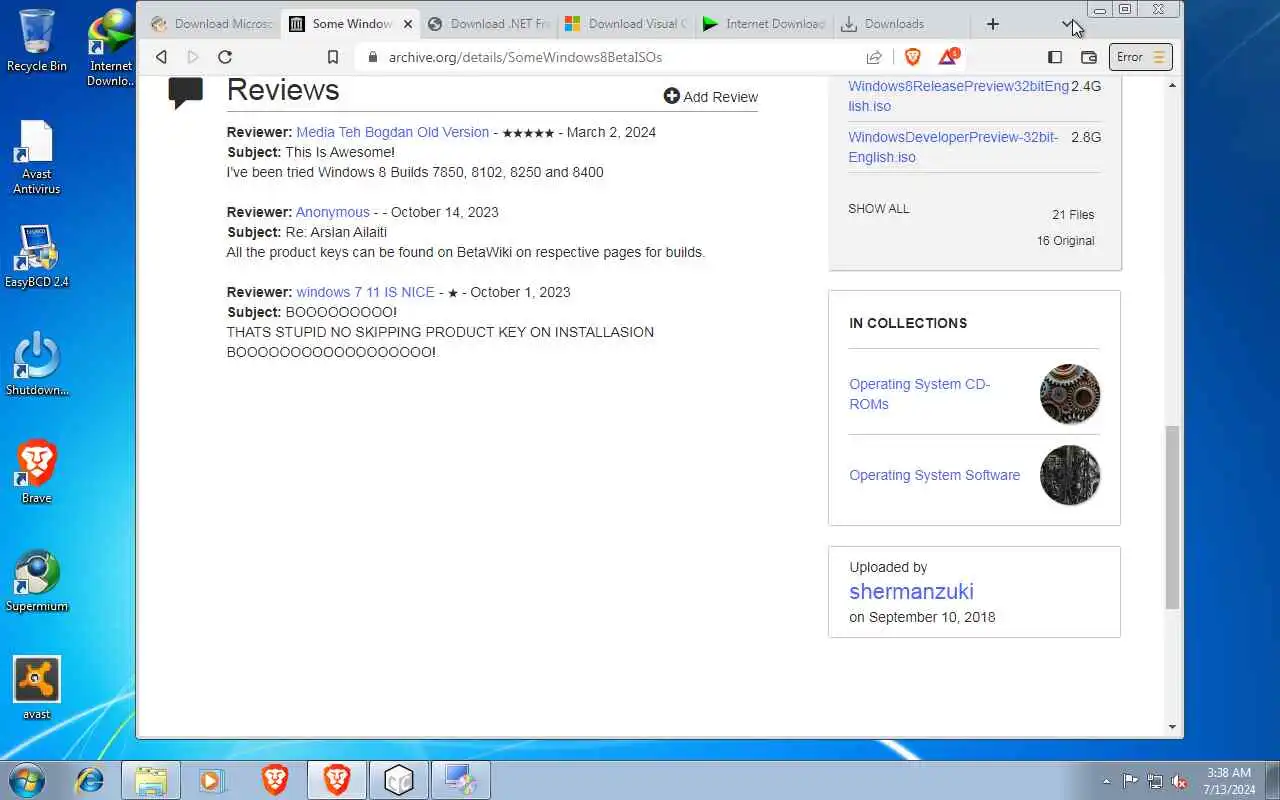Image resolution: width=1280 pixels, height=800 pixels.
Task: Launch Internet Explorer from the taskbar
Action: [90, 780]
